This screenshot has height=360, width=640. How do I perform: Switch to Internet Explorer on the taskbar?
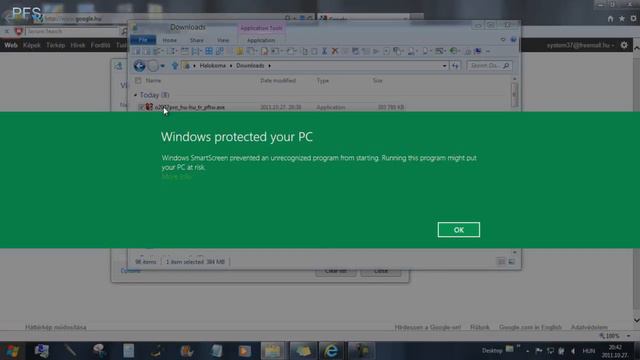[x=331, y=351]
